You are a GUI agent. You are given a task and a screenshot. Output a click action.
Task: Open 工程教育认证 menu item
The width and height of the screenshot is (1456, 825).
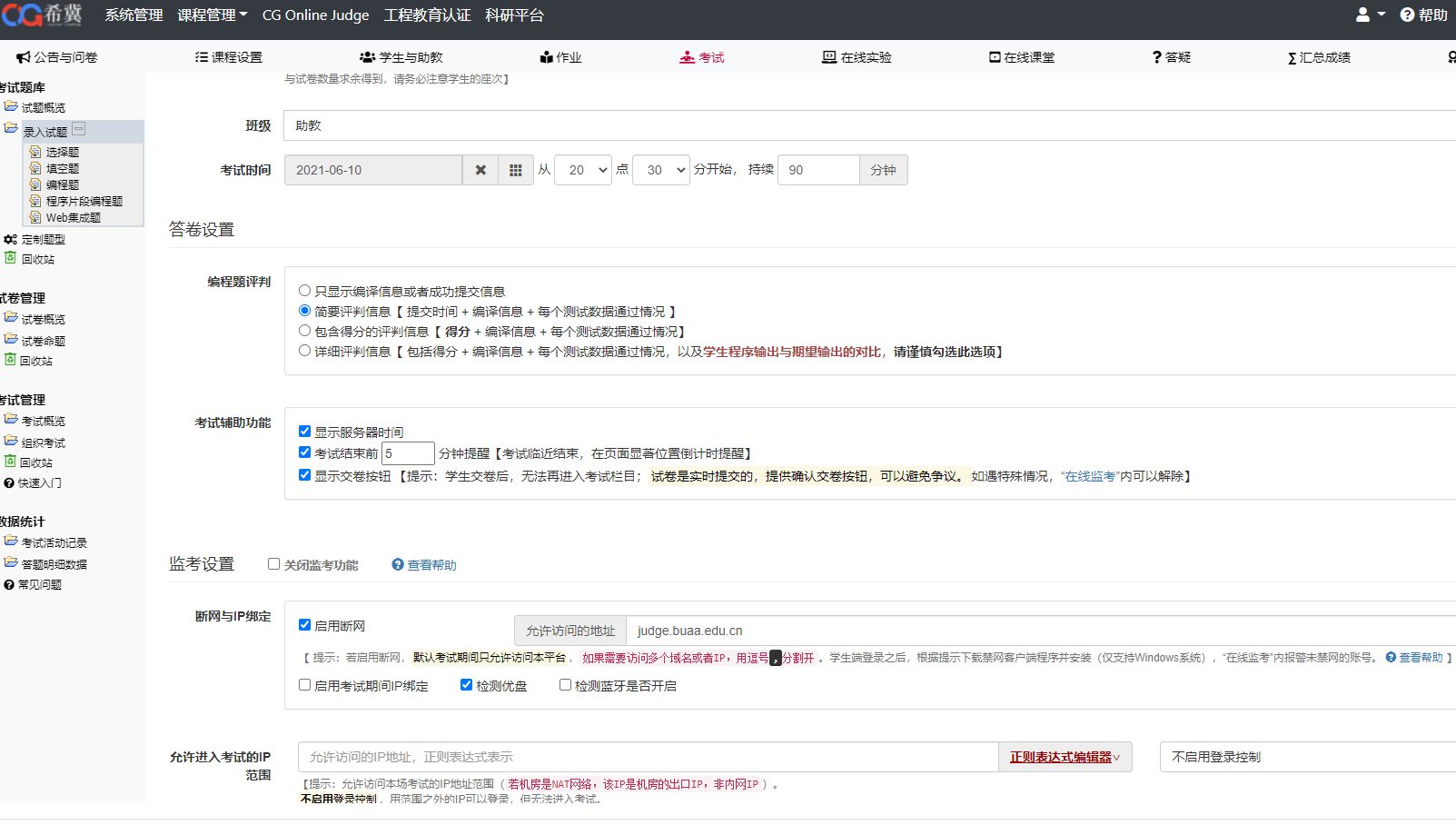point(428,15)
